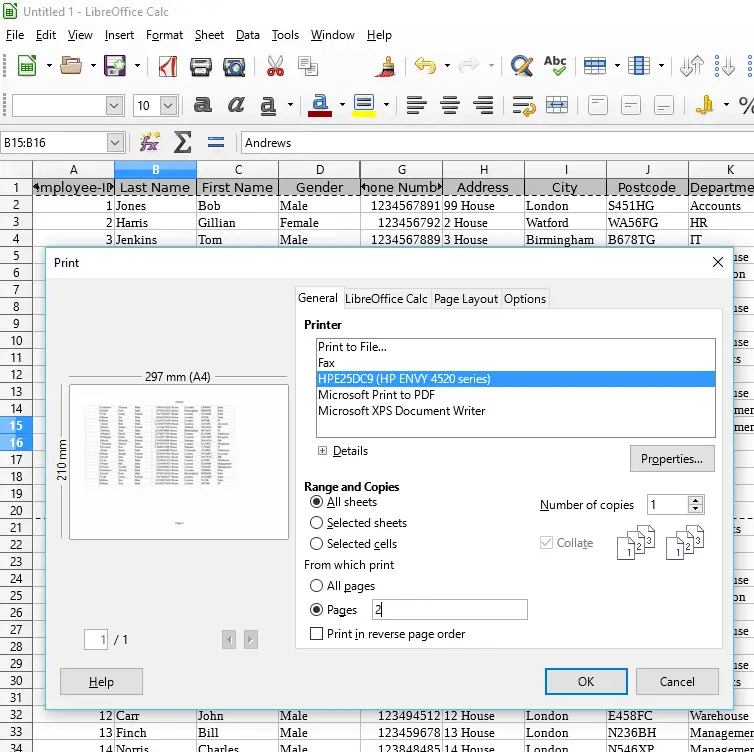Open the Function Wizard icon

tap(150, 142)
